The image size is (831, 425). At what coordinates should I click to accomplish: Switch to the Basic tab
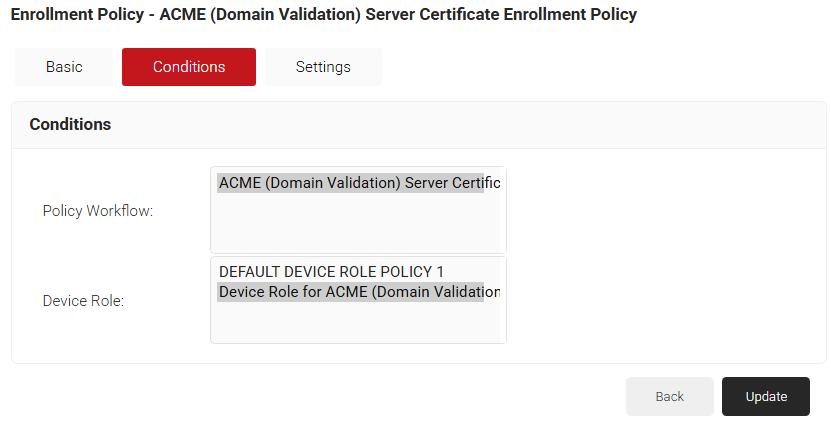click(x=64, y=67)
